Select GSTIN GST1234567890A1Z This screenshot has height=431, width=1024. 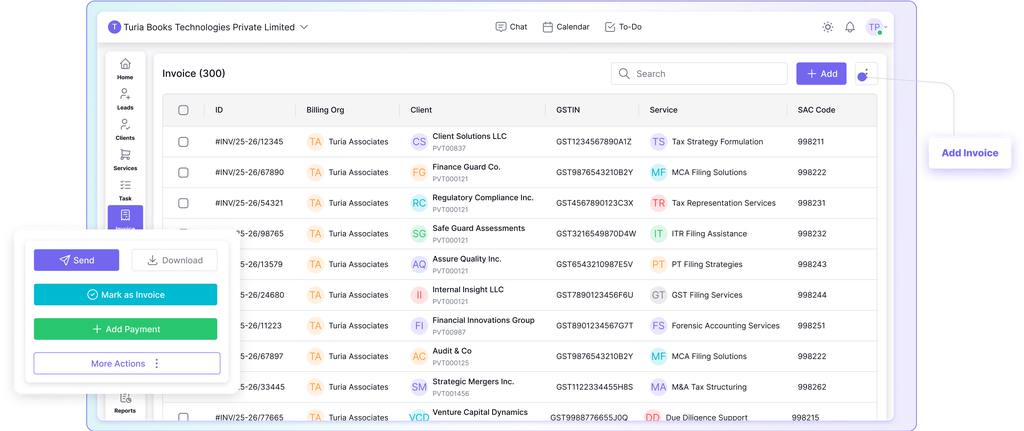point(594,142)
